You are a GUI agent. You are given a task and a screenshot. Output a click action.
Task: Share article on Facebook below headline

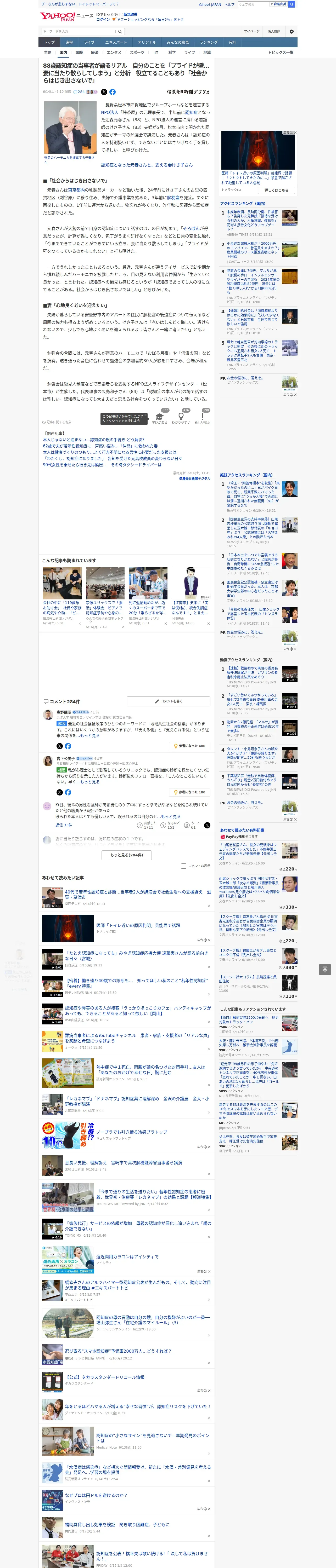click(x=112, y=92)
